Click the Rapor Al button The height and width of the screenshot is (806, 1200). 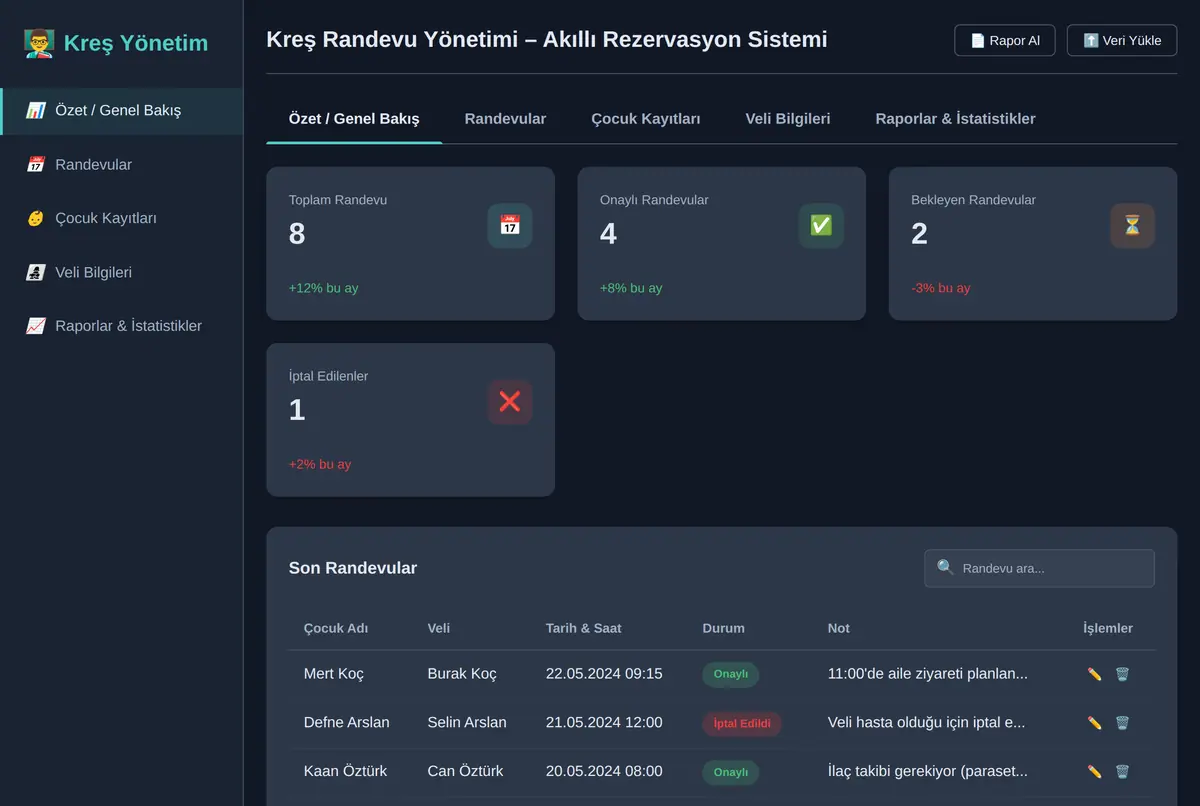coord(1005,41)
